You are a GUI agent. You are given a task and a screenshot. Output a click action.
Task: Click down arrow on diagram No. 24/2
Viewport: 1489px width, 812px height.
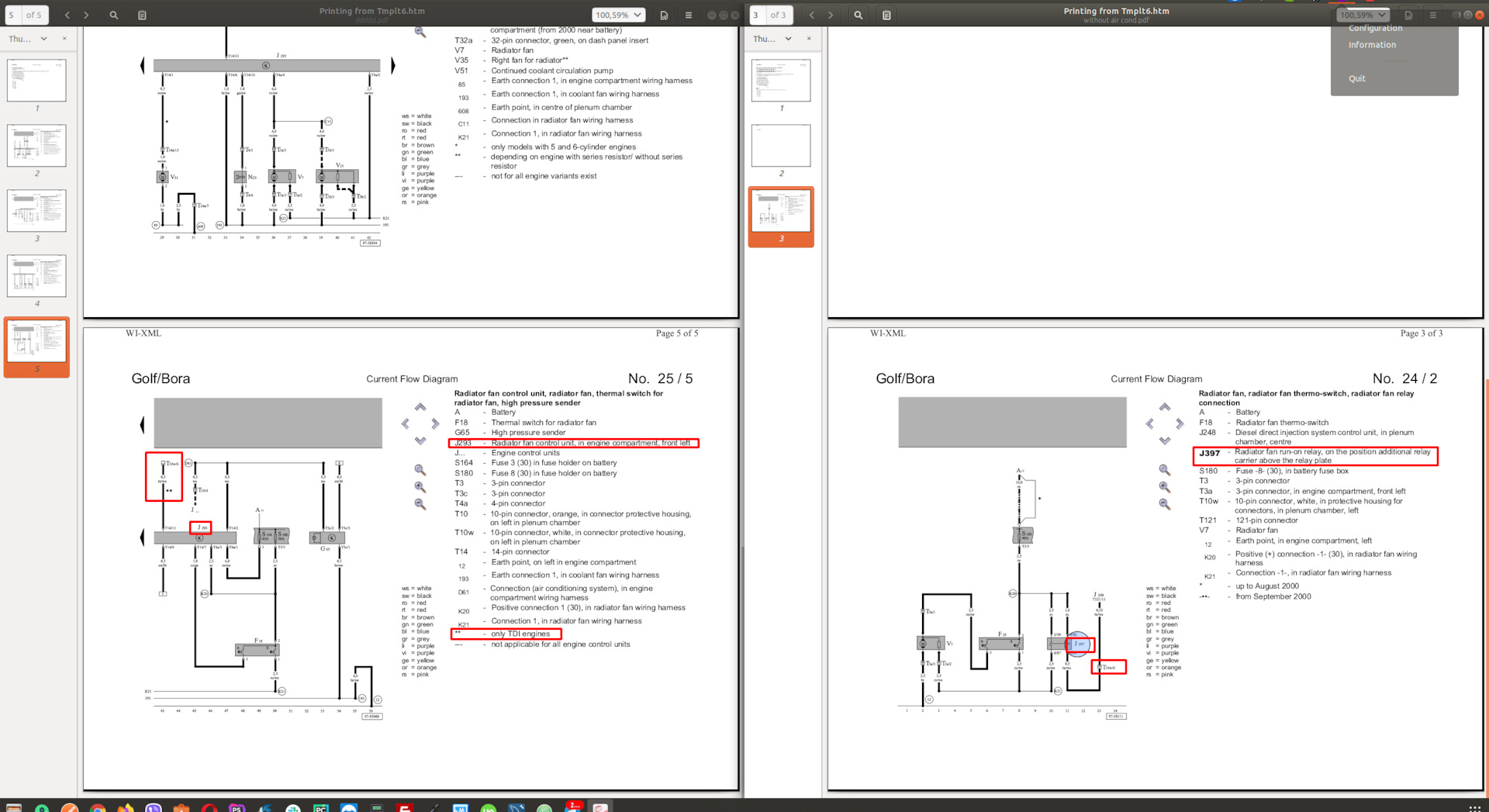[x=1165, y=441]
